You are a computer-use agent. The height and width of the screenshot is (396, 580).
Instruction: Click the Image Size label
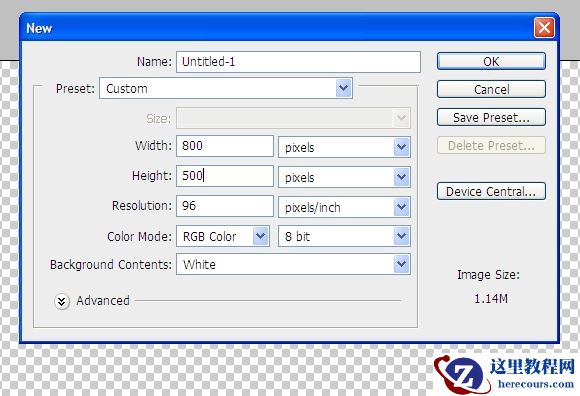[488, 275]
